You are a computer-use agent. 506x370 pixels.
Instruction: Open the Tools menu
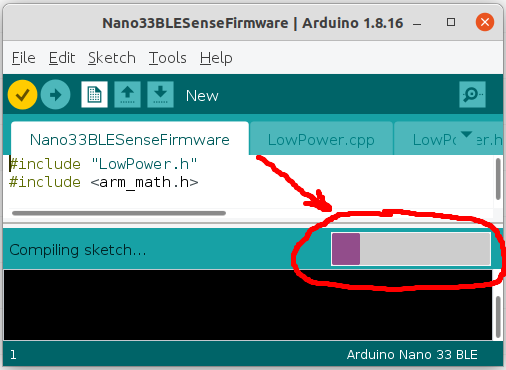tap(167, 58)
